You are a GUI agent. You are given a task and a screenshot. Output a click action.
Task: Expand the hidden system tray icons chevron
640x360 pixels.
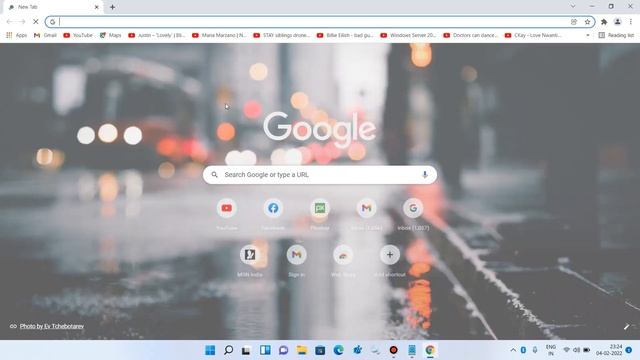point(513,350)
